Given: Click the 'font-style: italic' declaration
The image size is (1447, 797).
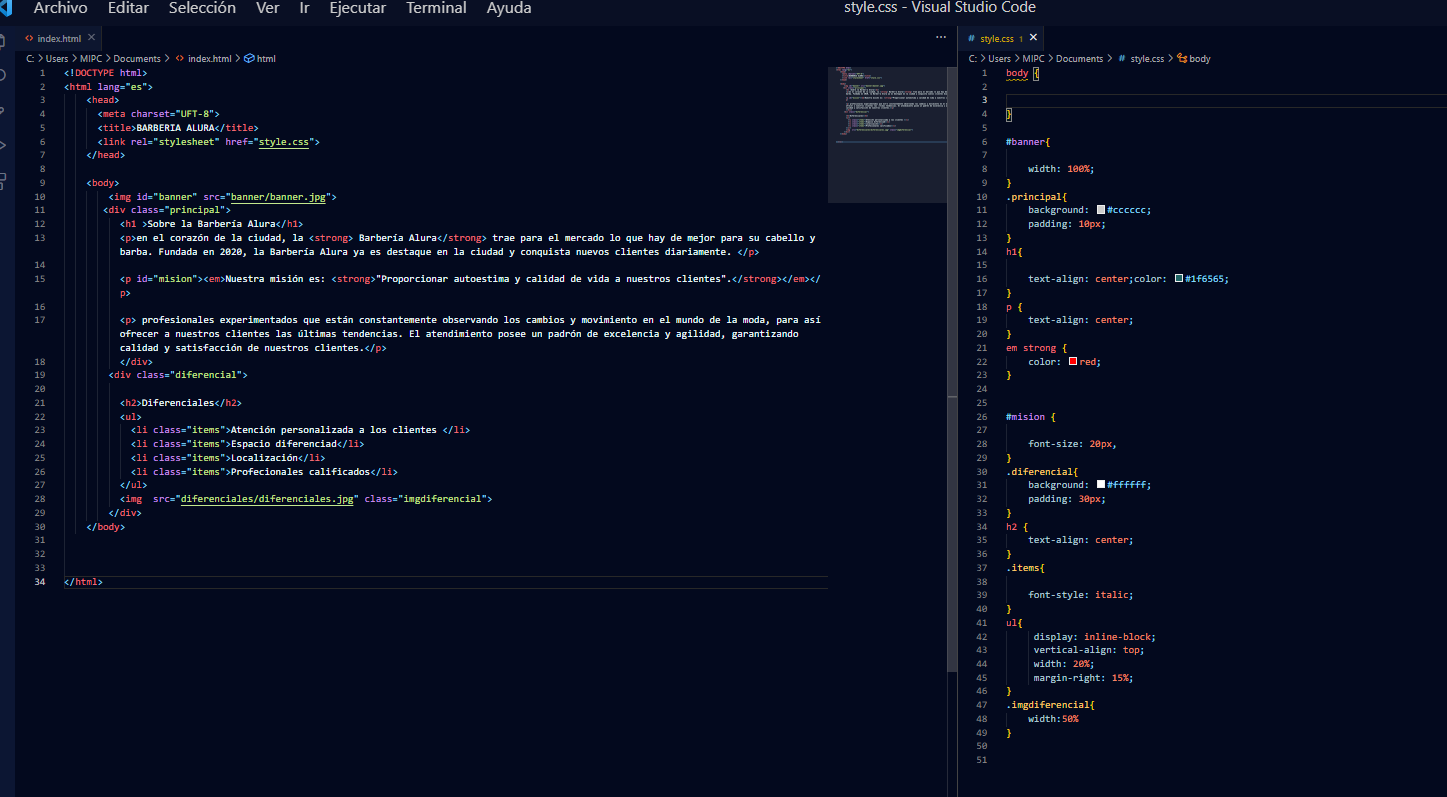Looking at the screenshot, I should [1080, 595].
